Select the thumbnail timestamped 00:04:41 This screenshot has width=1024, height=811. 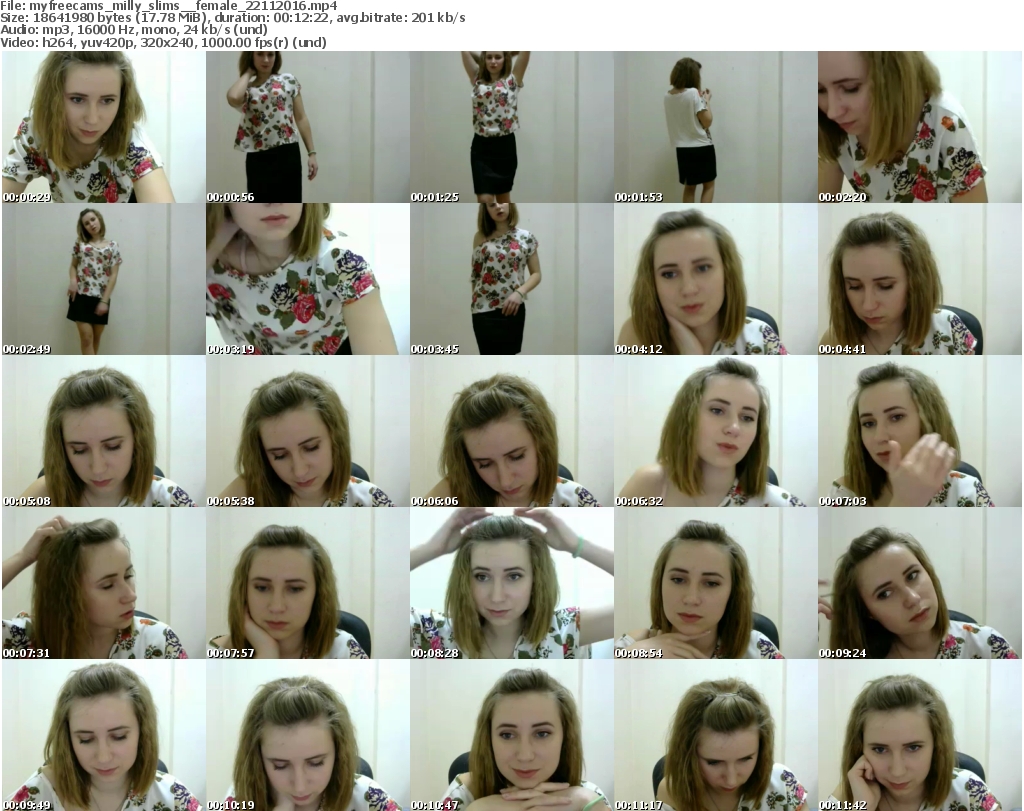(920, 279)
